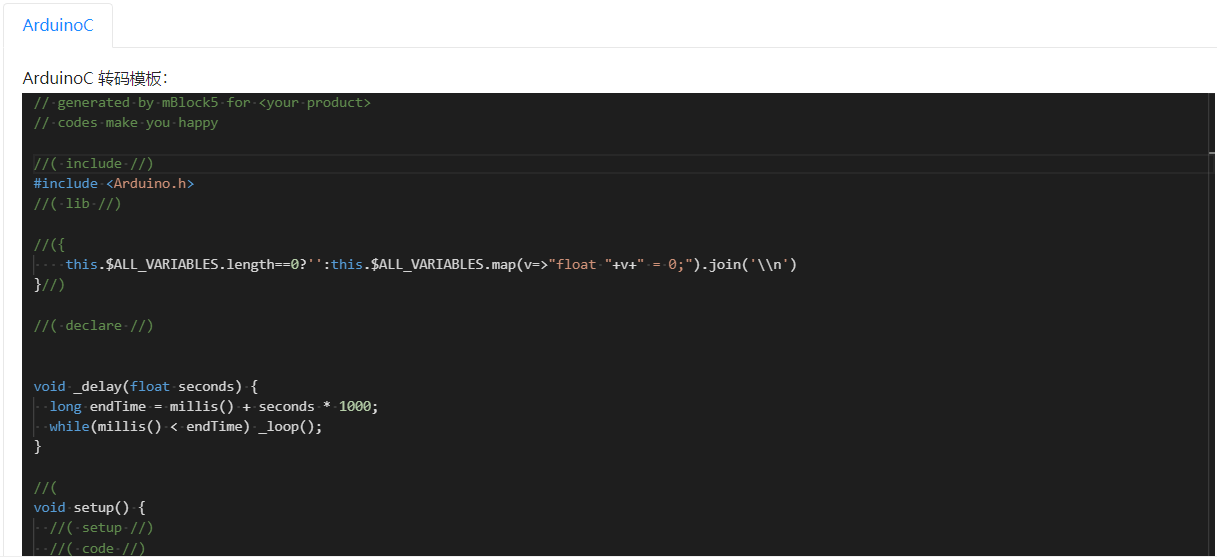Click the '// generated by mBlock5' comment line
The height and width of the screenshot is (560, 1217).
202,102
